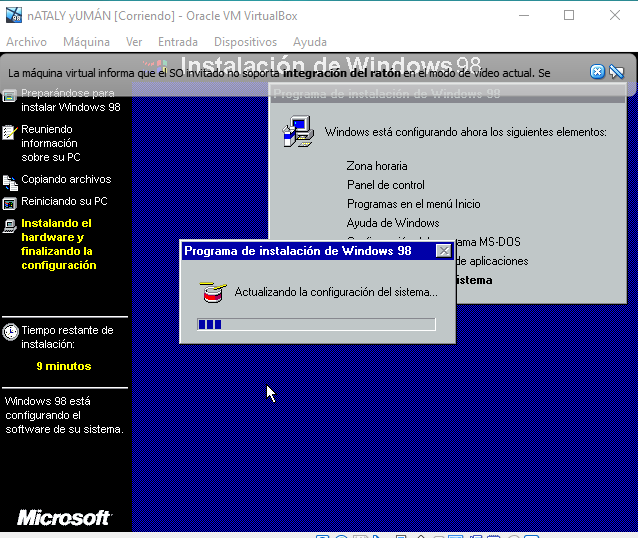This screenshot has width=638, height=538.
Task: Click the Reiniciando su PC step icon
Action: [10, 202]
